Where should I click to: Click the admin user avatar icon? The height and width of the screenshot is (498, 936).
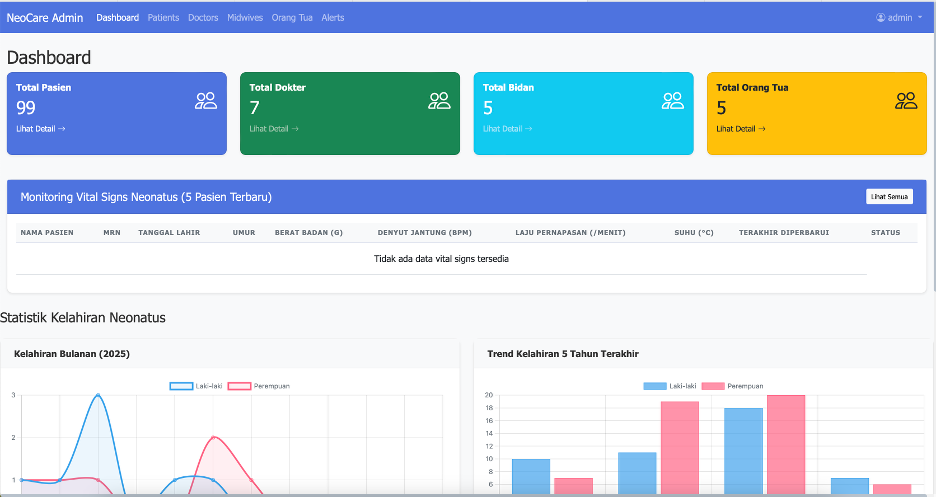click(881, 18)
